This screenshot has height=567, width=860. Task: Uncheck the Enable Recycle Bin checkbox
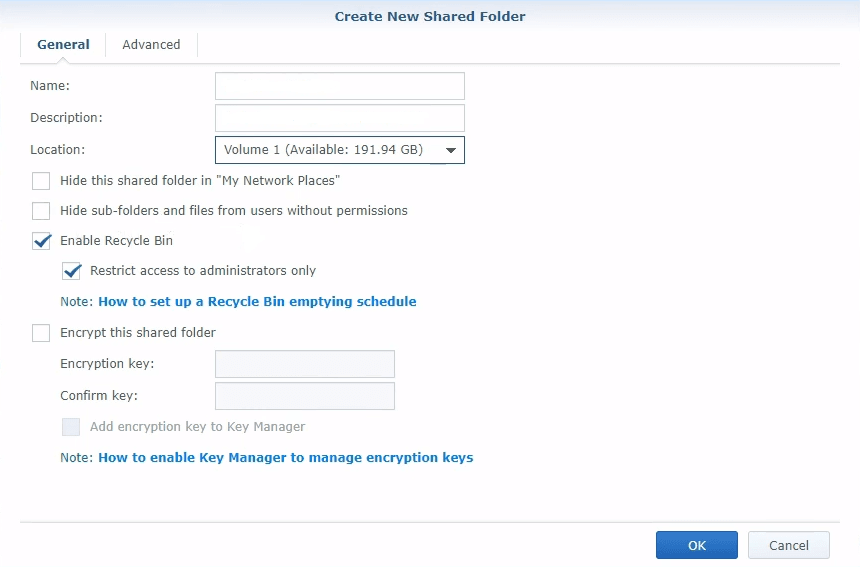[41, 241]
